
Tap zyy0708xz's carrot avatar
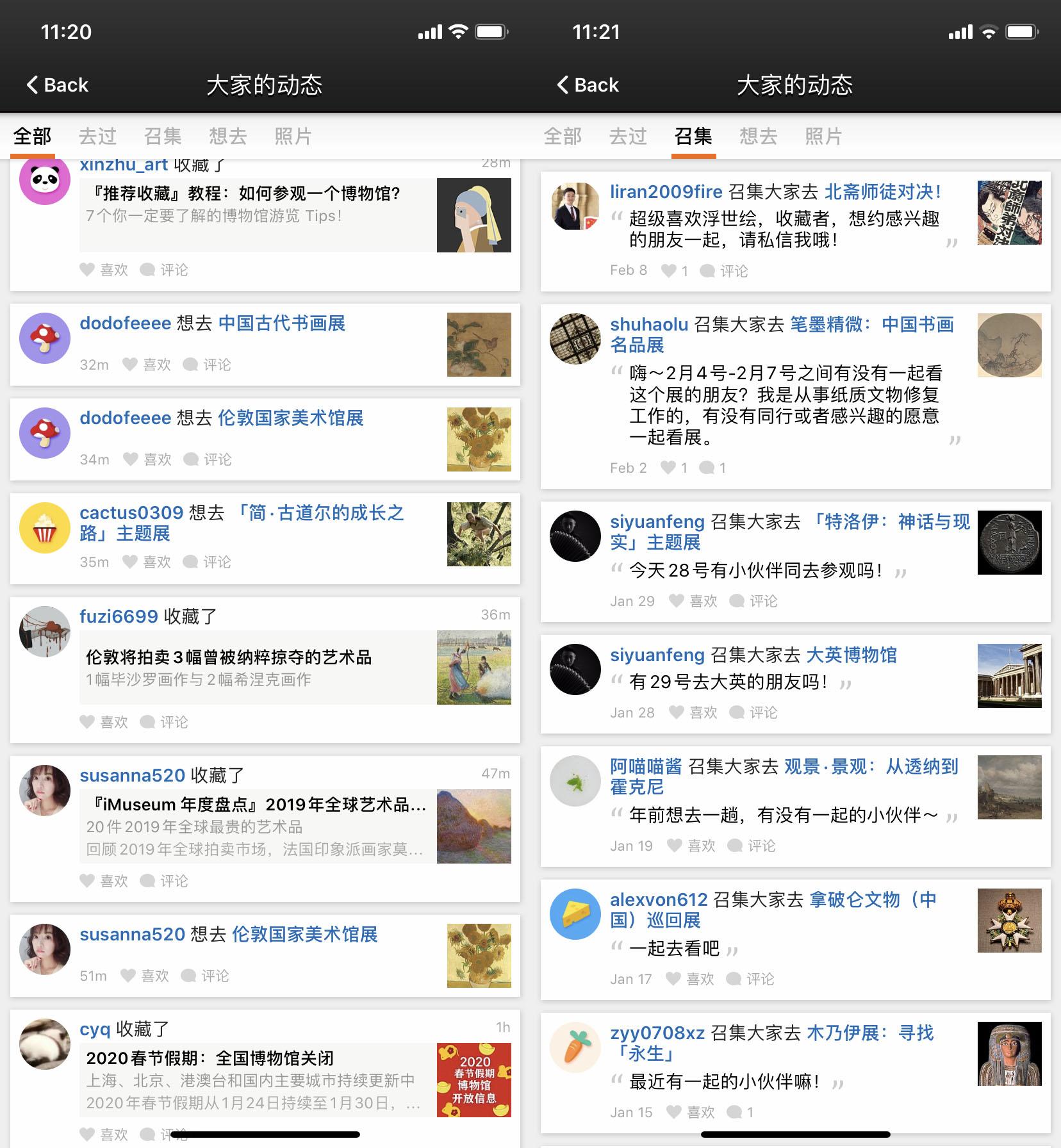click(x=575, y=1047)
